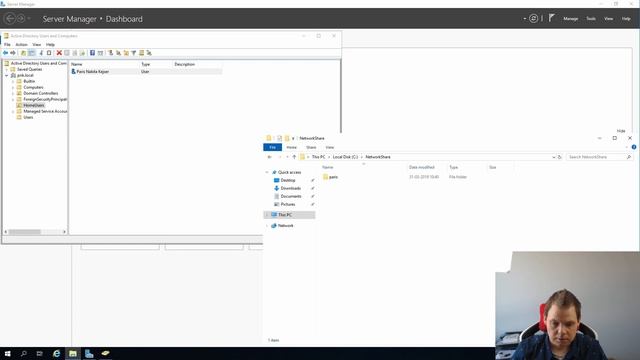Viewport: 640px width, 360px height.
Task: Click File Explorer icon in taskbar
Action: click(73, 353)
